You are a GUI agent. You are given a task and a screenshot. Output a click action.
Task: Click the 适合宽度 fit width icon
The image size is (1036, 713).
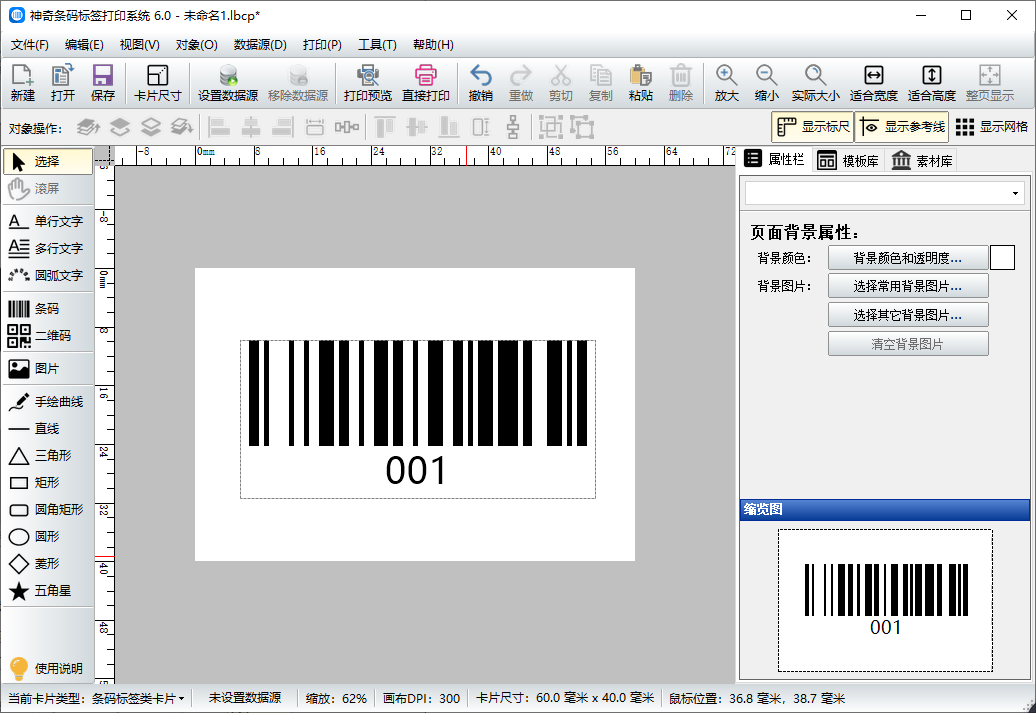coord(873,83)
